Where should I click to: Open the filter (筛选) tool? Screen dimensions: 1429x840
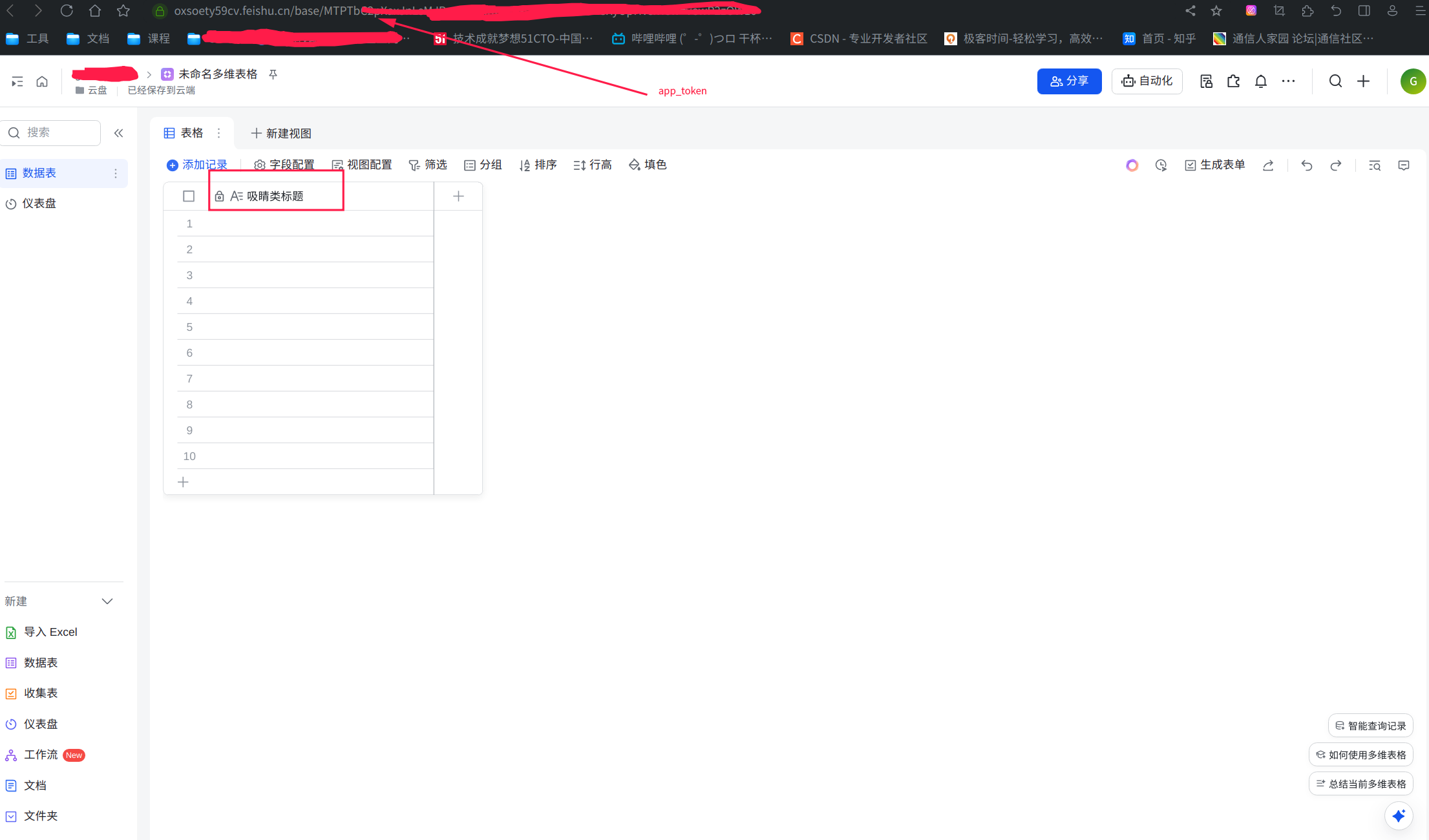pyautogui.click(x=428, y=165)
